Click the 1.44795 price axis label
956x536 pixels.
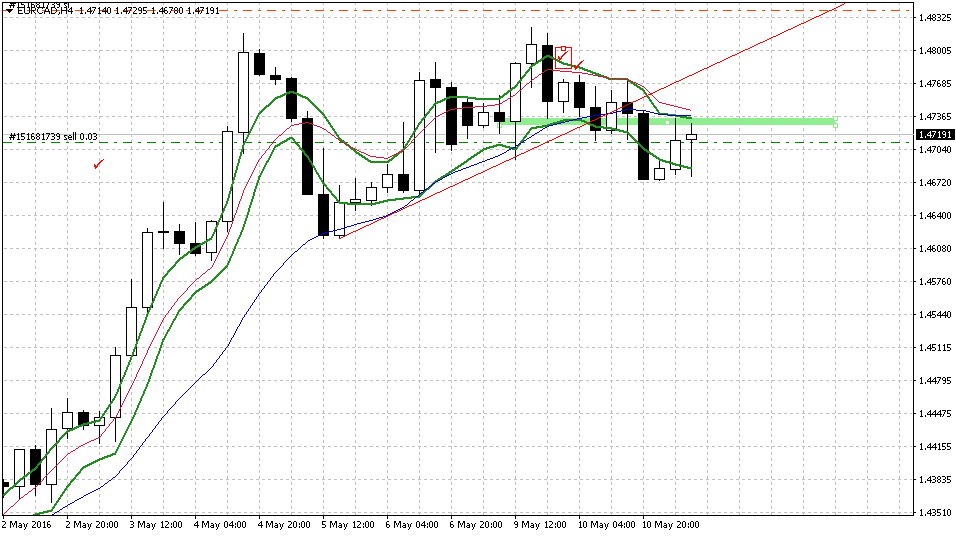934,381
